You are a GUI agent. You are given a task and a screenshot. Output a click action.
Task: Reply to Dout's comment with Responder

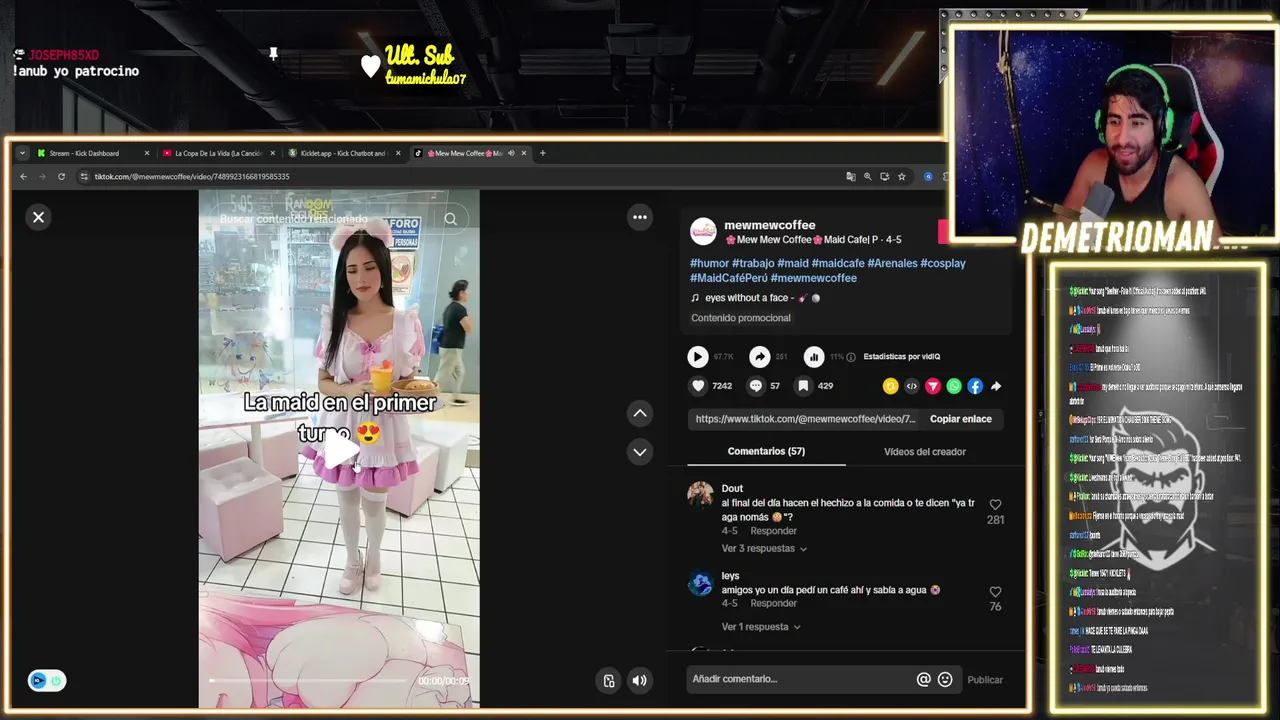point(773,531)
